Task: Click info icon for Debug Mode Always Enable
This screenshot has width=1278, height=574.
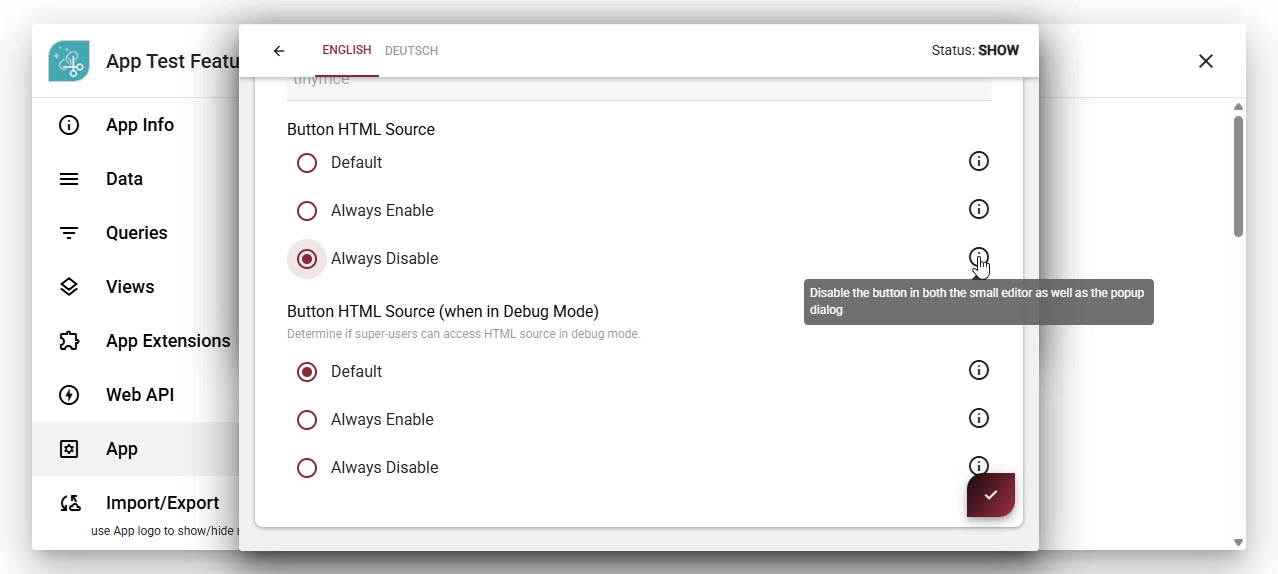Action: coord(979,418)
